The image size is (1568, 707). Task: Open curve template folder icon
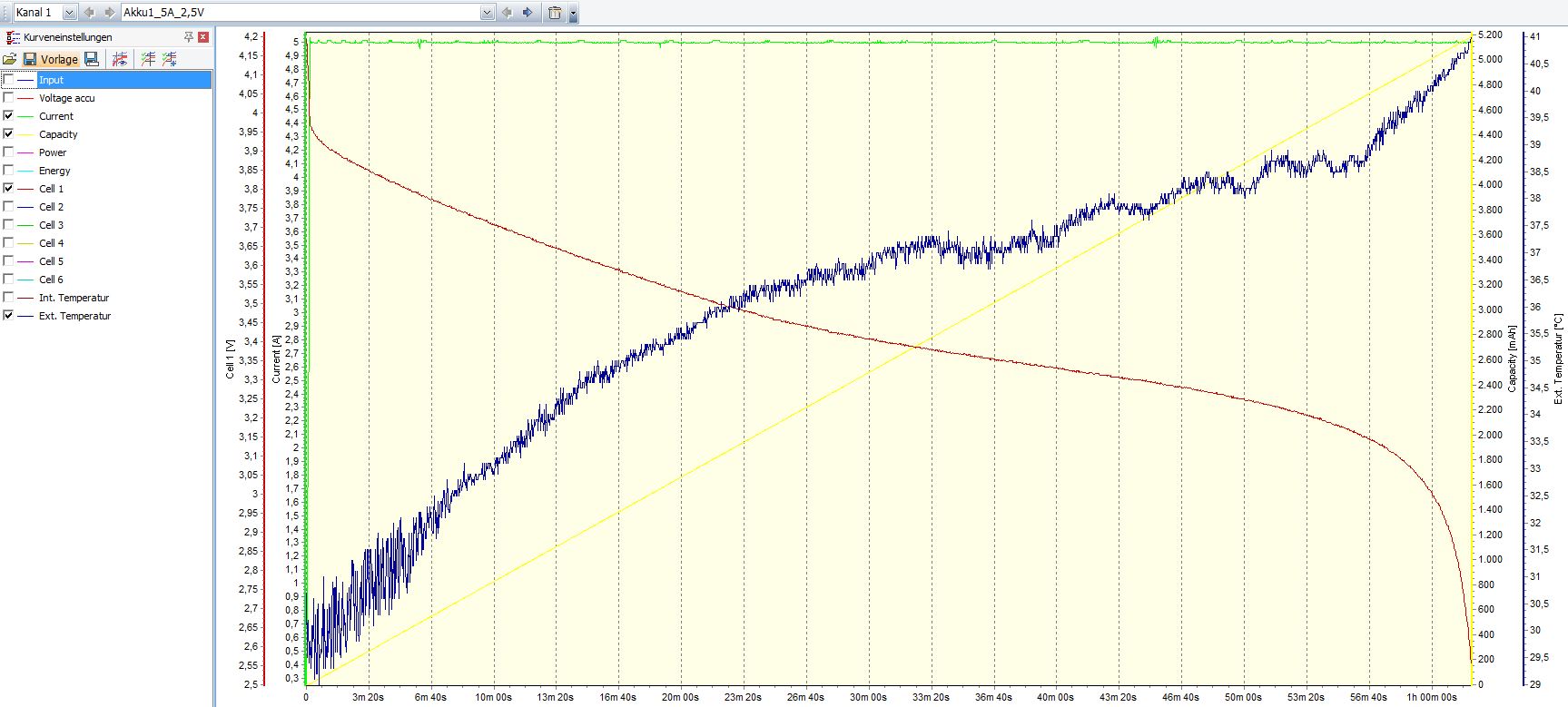[10, 59]
